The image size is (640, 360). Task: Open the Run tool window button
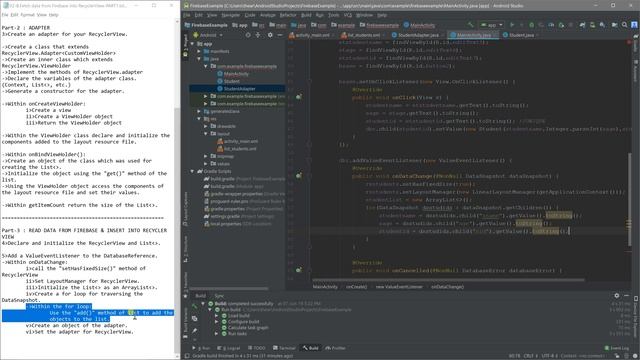(201, 348)
